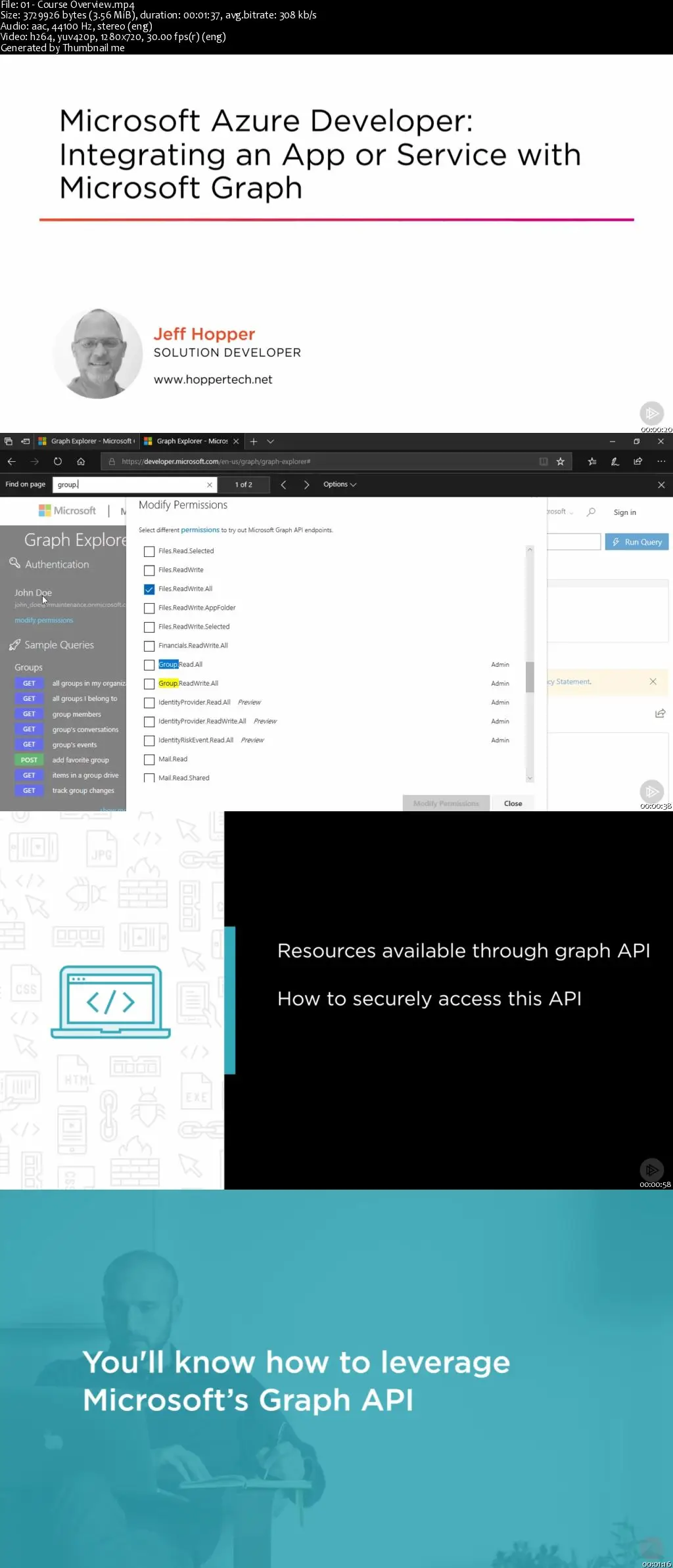Click the add notes pen icon
The width and height of the screenshot is (673, 1568).
click(x=615, y=461)
